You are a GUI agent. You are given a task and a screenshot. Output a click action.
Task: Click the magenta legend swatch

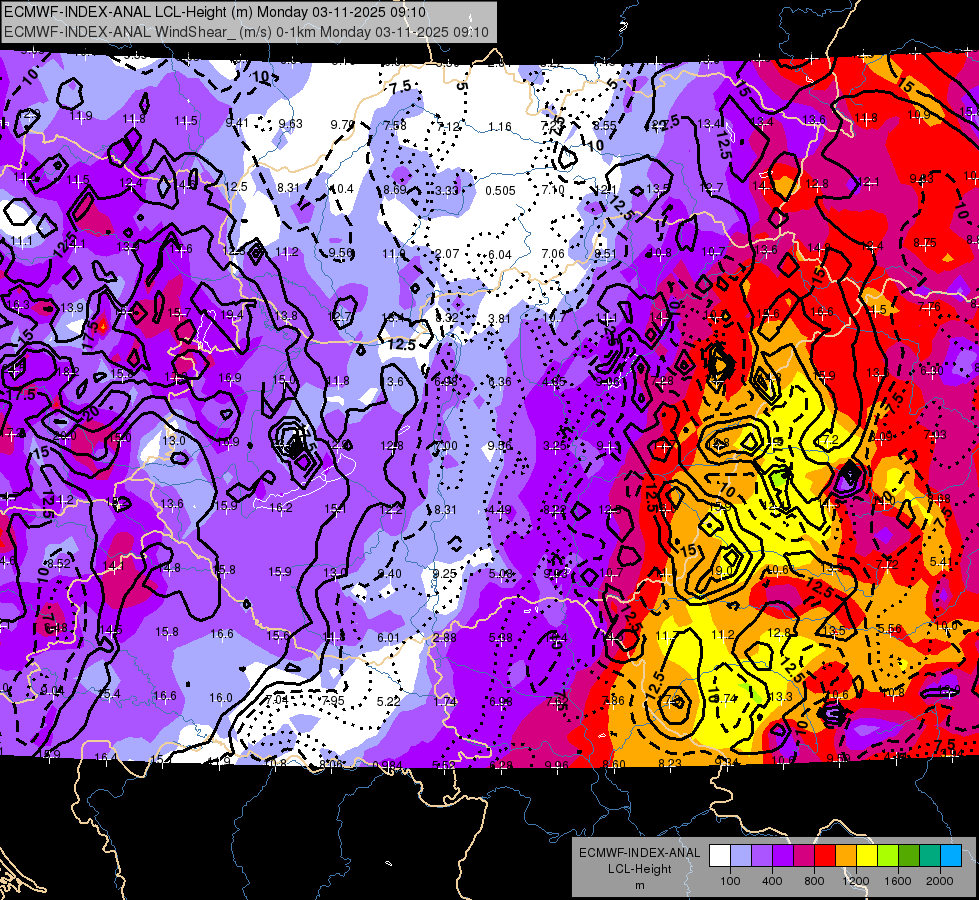[x=804, y=856]
